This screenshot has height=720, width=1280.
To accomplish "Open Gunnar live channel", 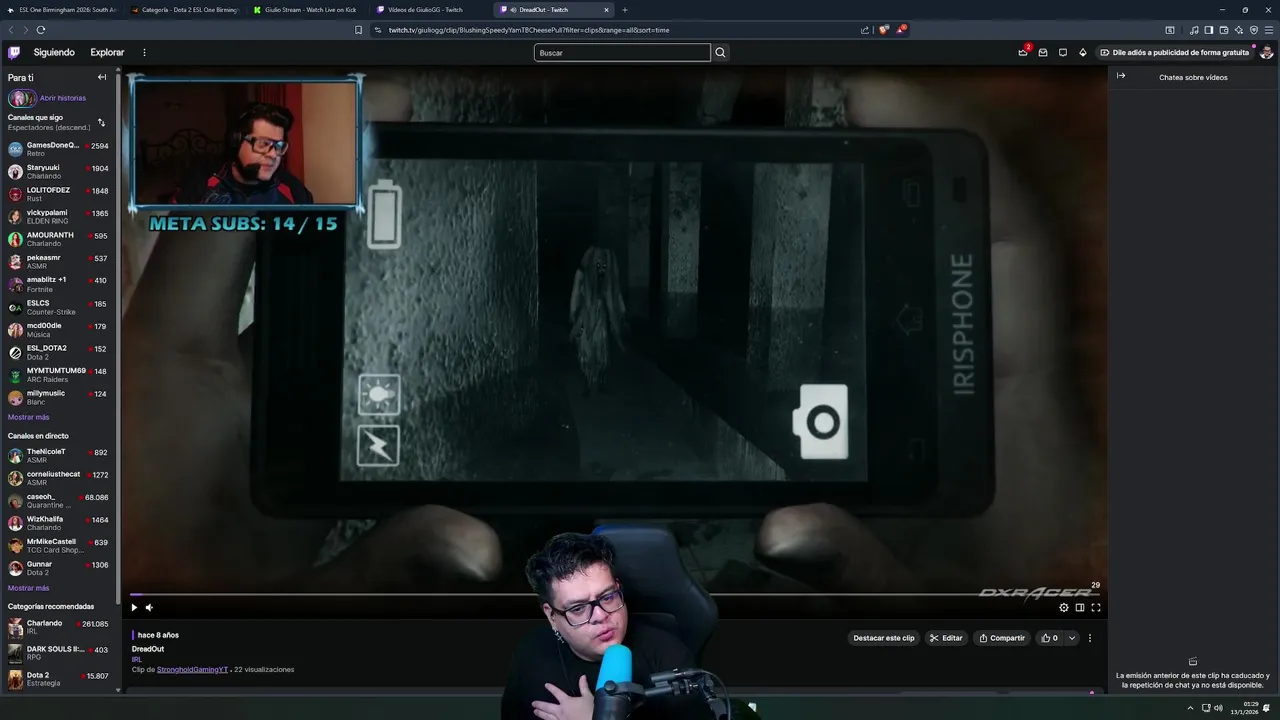I will click(59, 568).
